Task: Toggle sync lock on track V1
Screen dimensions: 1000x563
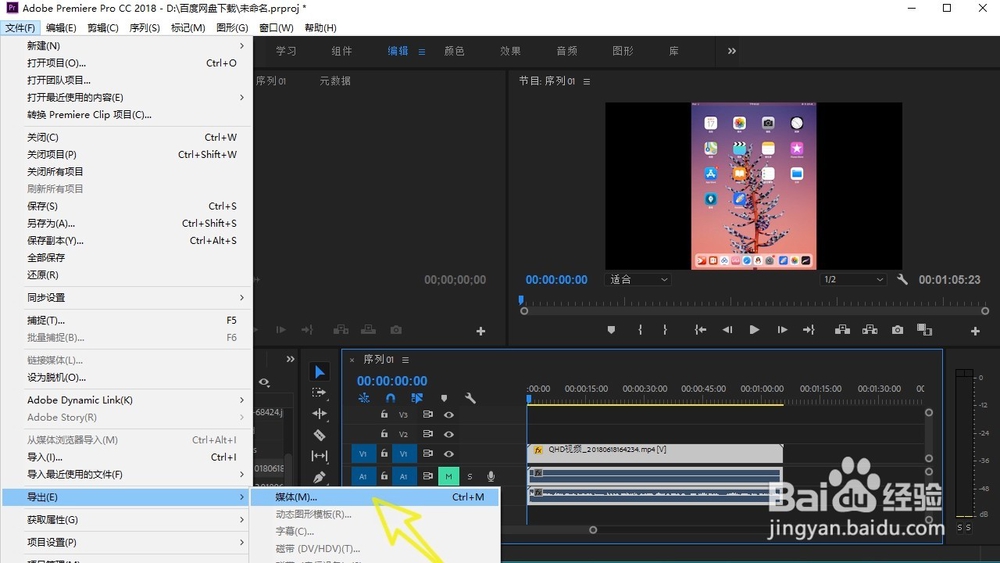Action: tap(427, 453)
